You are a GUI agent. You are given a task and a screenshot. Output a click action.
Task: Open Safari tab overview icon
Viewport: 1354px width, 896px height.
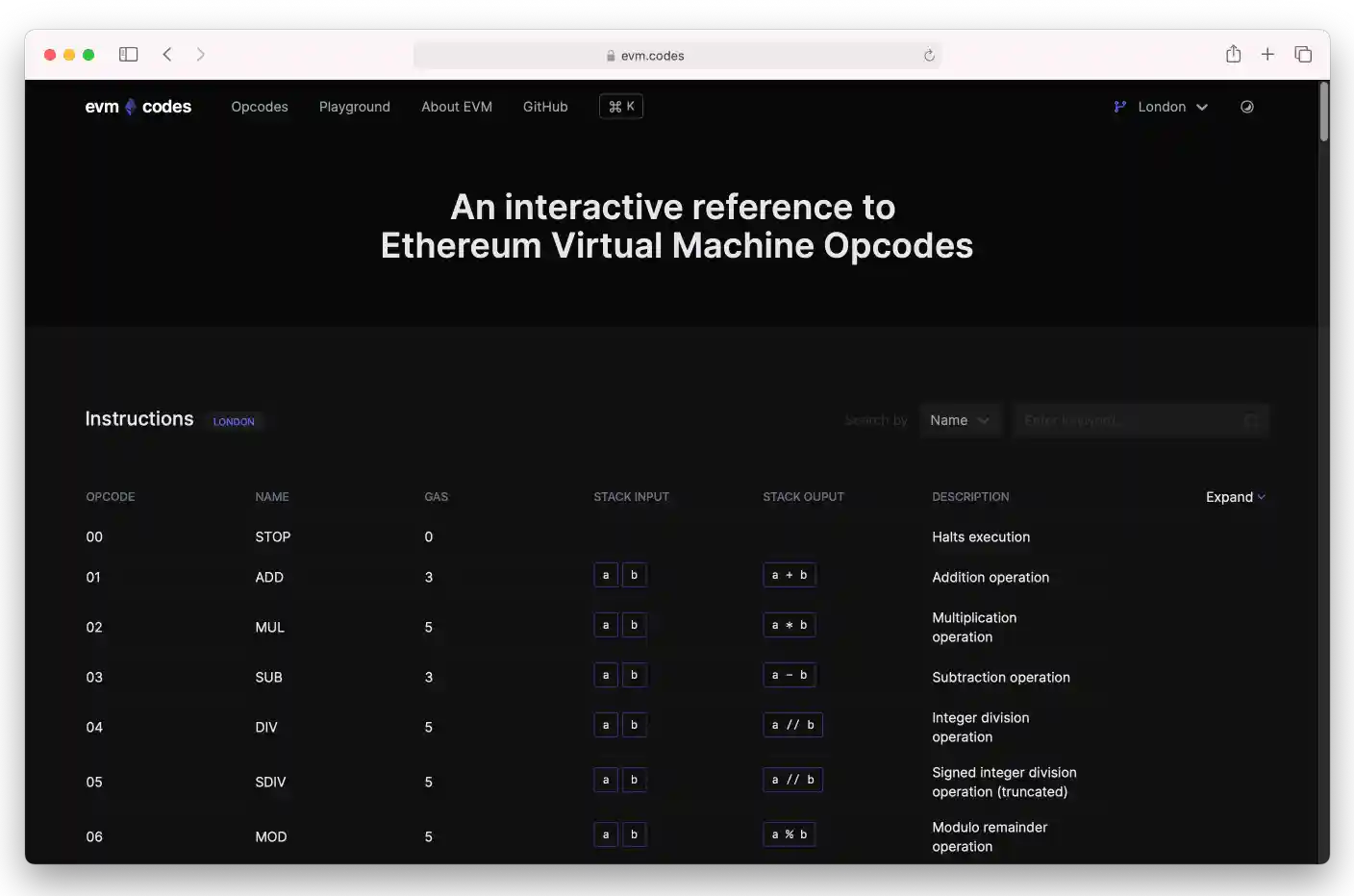tap(1303, 54)
